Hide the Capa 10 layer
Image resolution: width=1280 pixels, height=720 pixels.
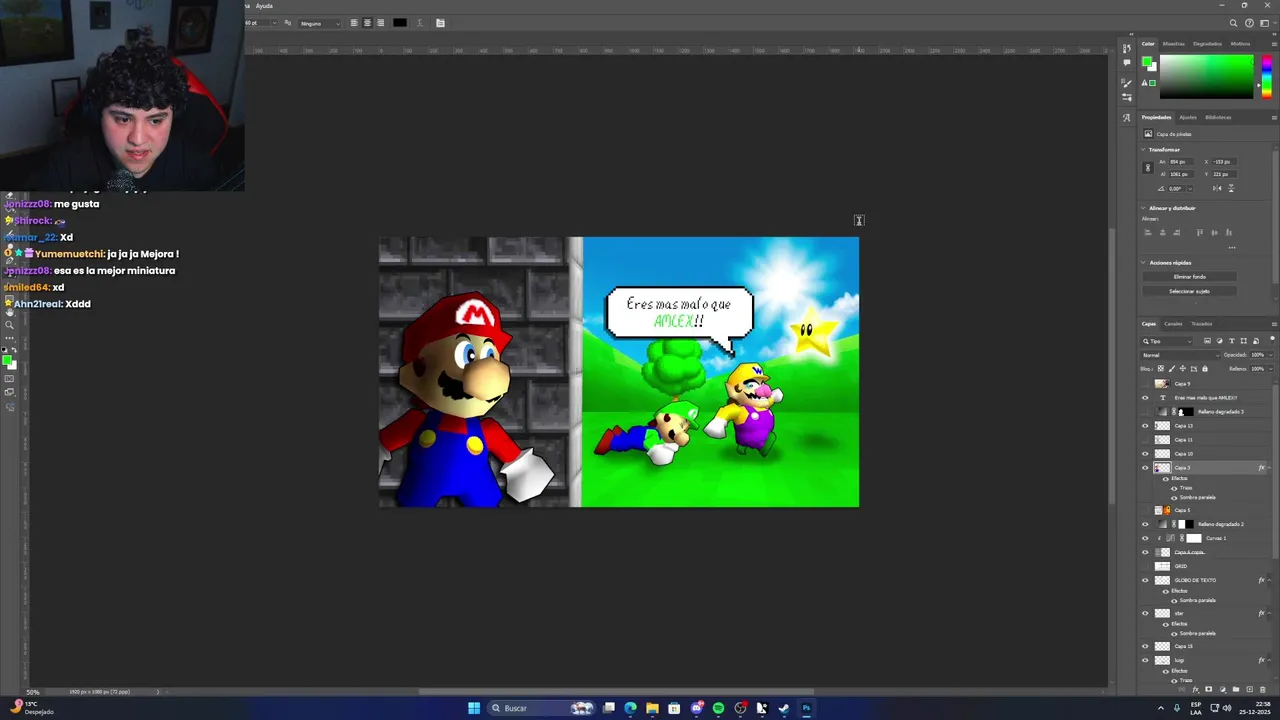point(1146,454)
